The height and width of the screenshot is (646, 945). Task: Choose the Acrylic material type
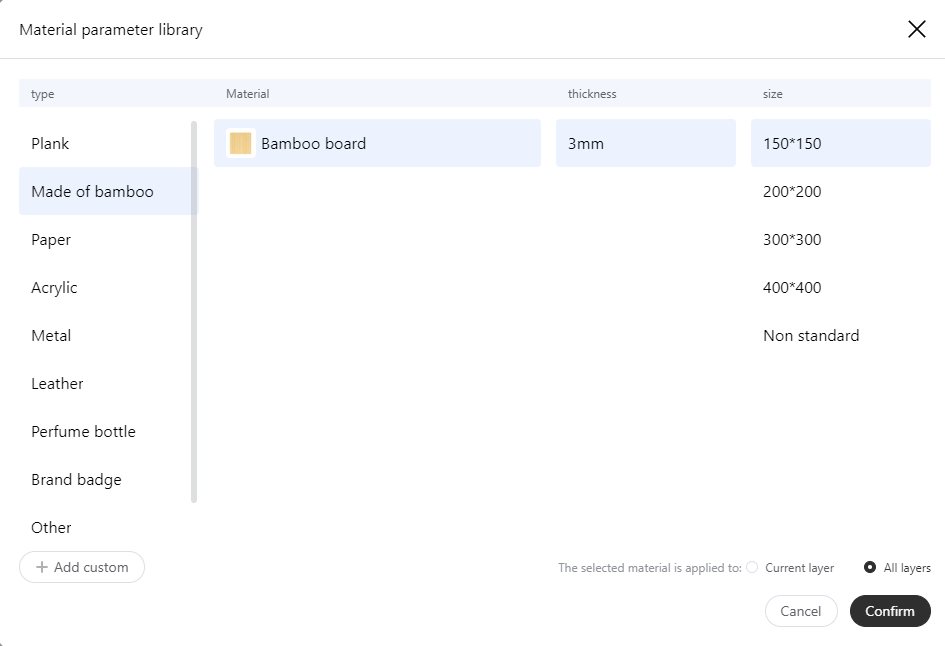tap(108, 287)
